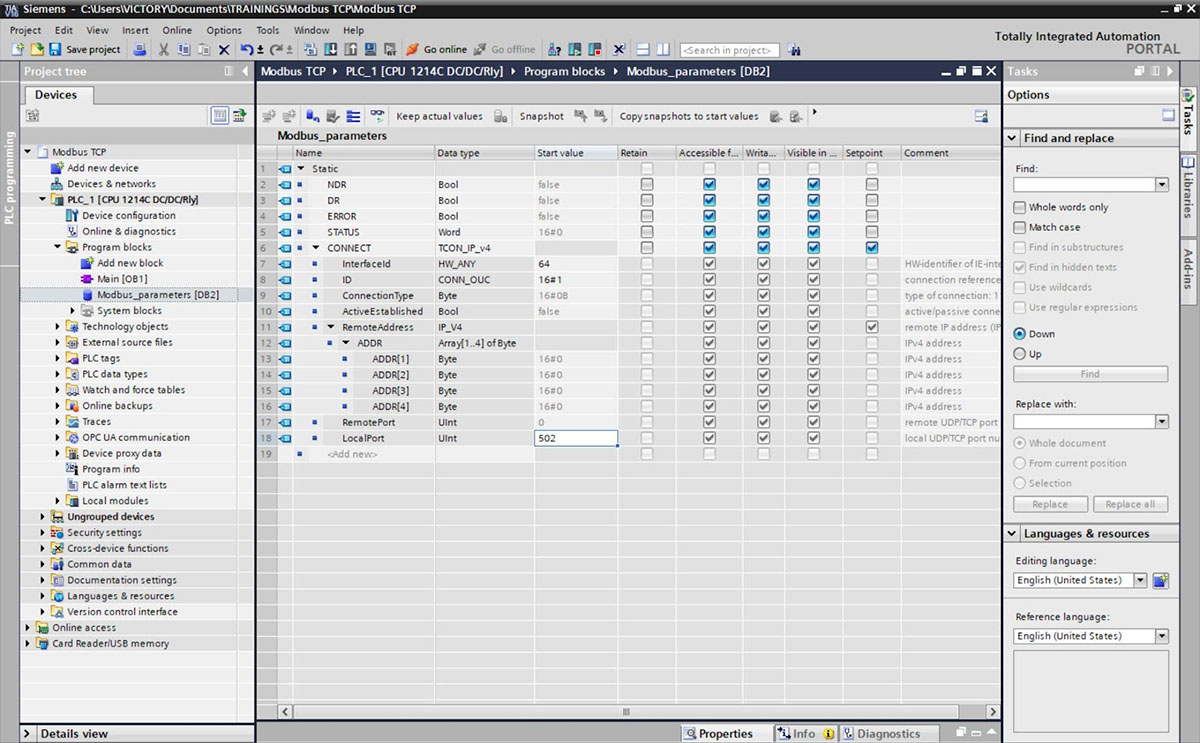1200x743 pixels.
Task: Click the Open project folder icon
Action: coord(36,49)
